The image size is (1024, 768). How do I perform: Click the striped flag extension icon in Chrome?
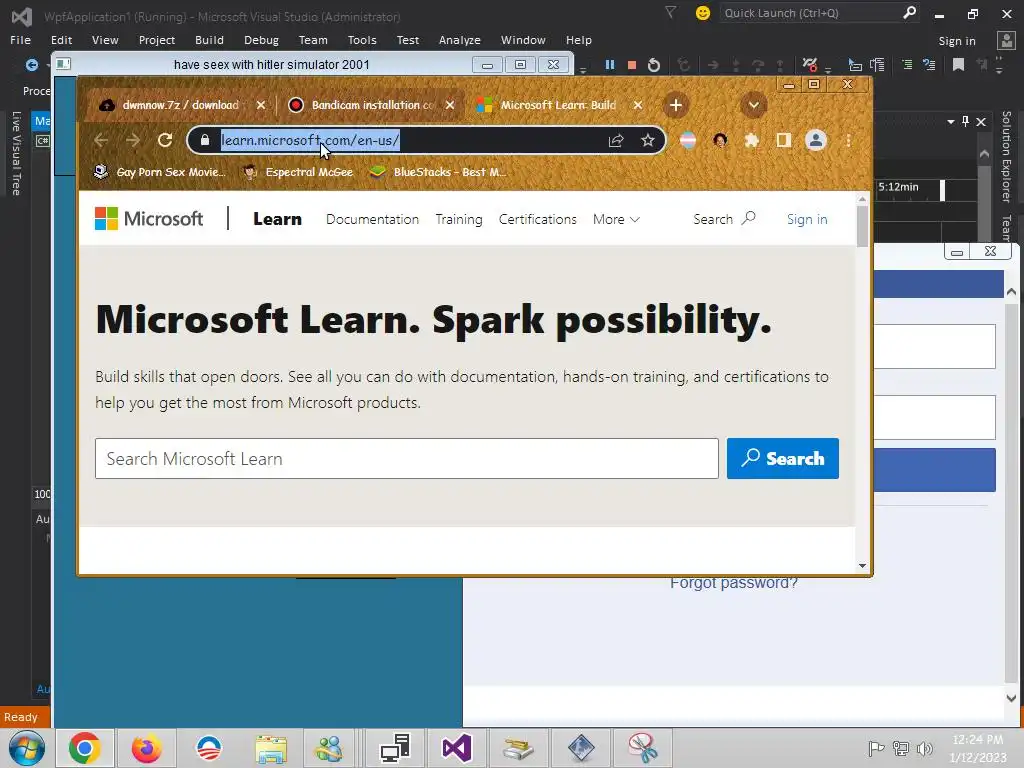(x=688, y=140)
